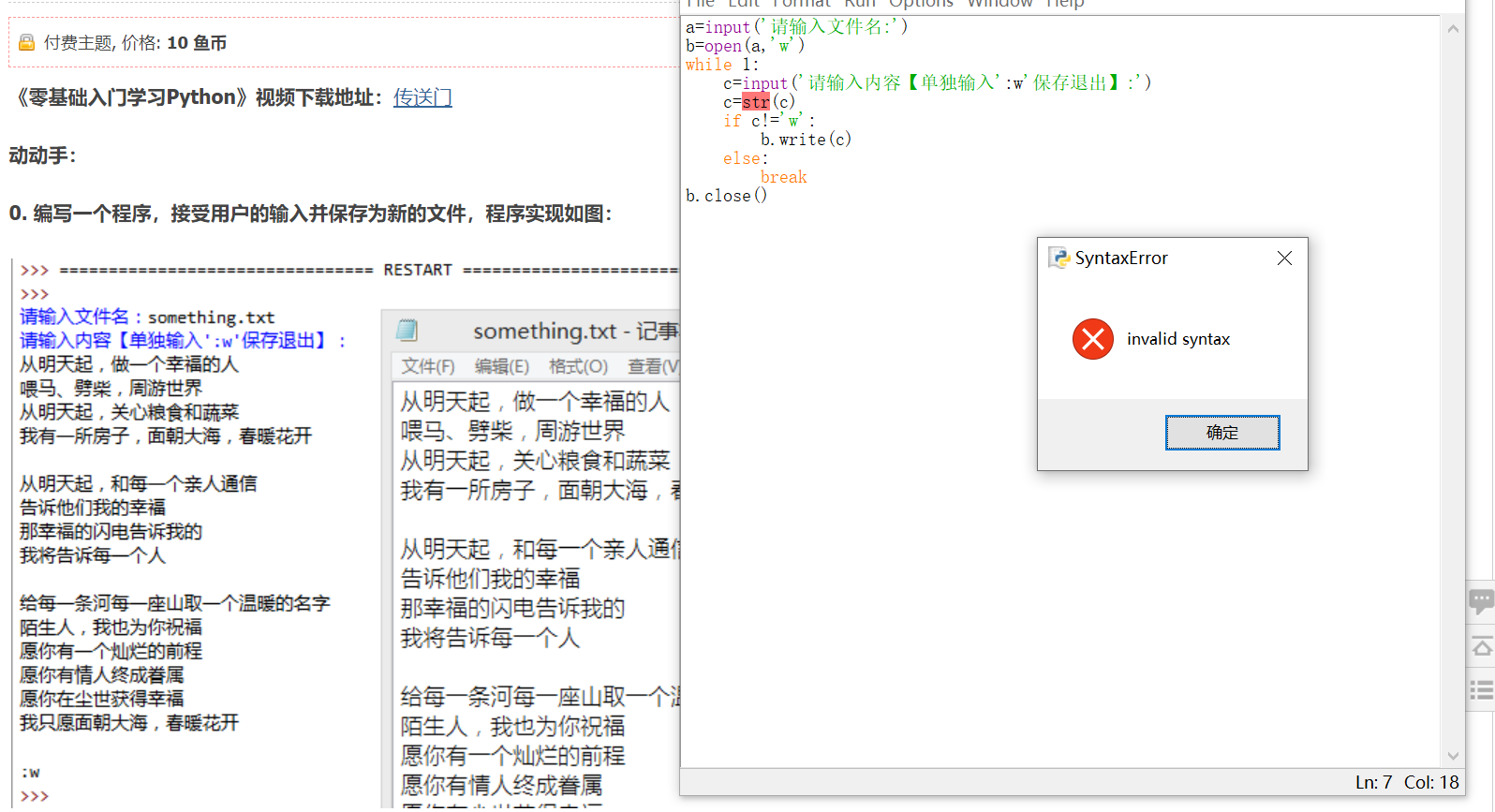Click the comment bubble icon on the page sidebar
Image resolution: width=1495 pixels, height=812 pixels.
[1481, 600]
